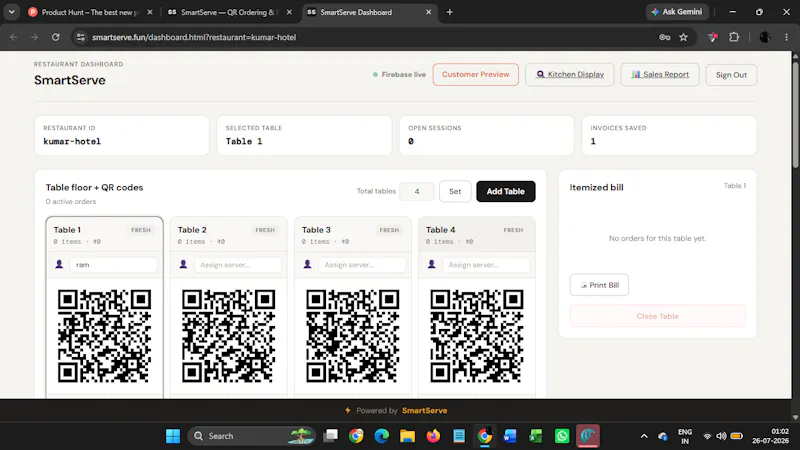
Task: Select the Table 4 card header
Action: (x=477, y=235)
